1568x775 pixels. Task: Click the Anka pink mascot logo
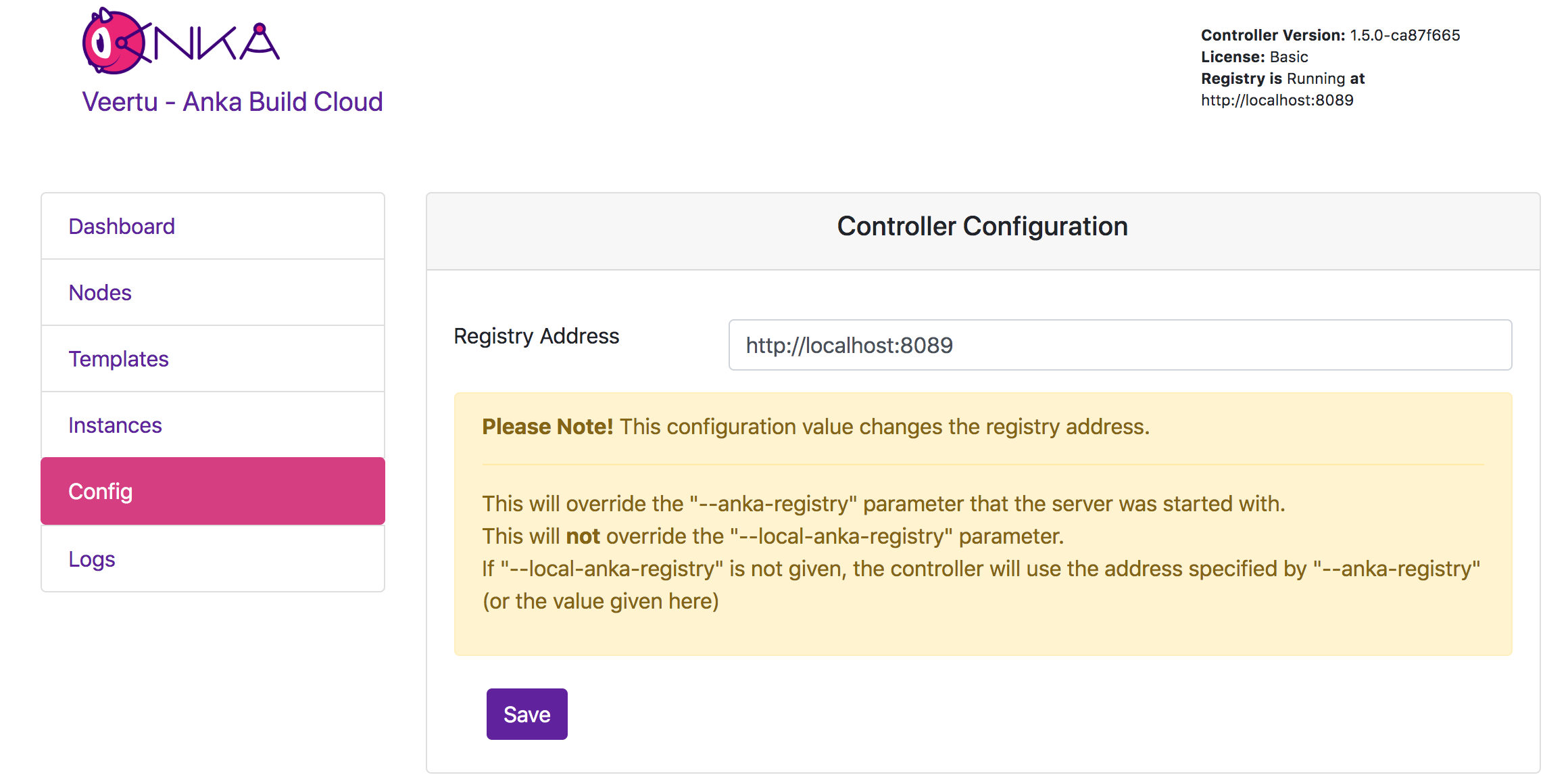coord(114,42)
